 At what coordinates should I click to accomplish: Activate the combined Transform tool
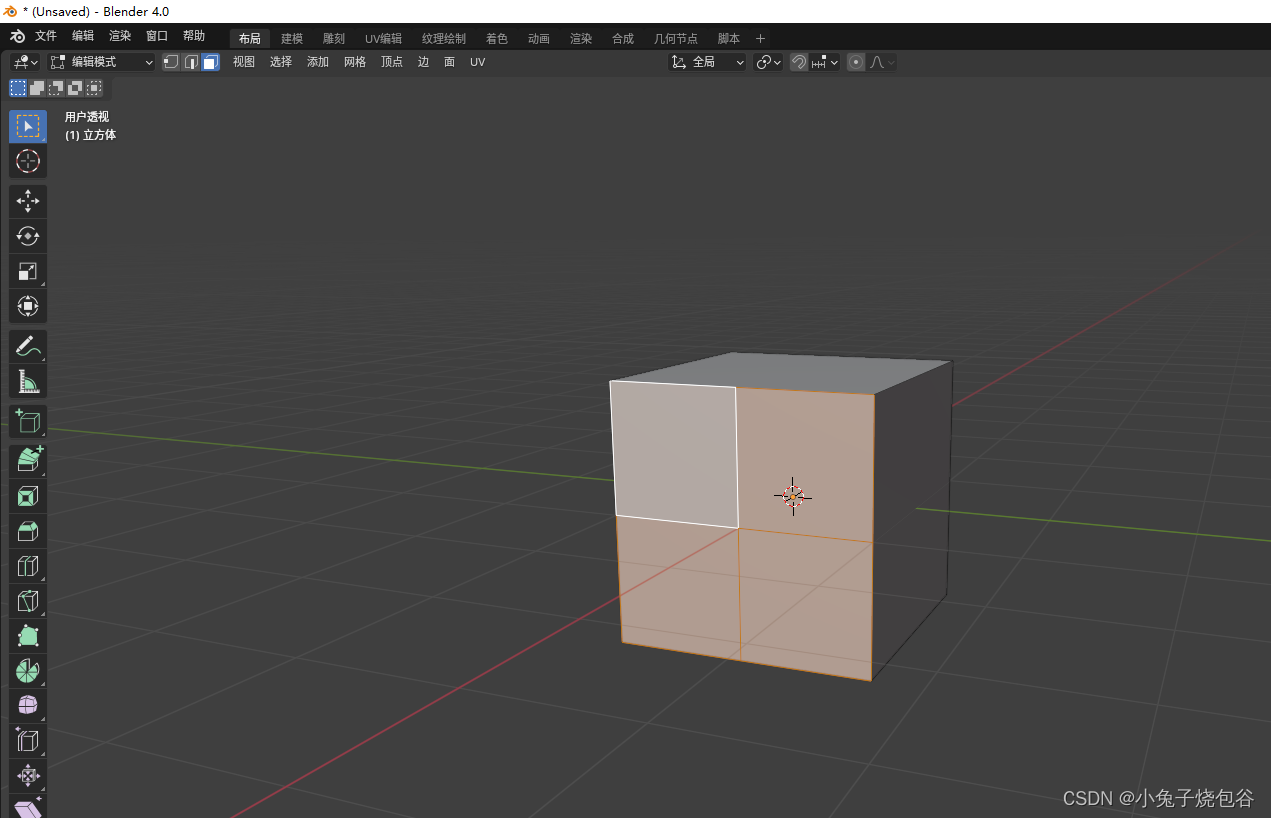click(x=28, y=306)
